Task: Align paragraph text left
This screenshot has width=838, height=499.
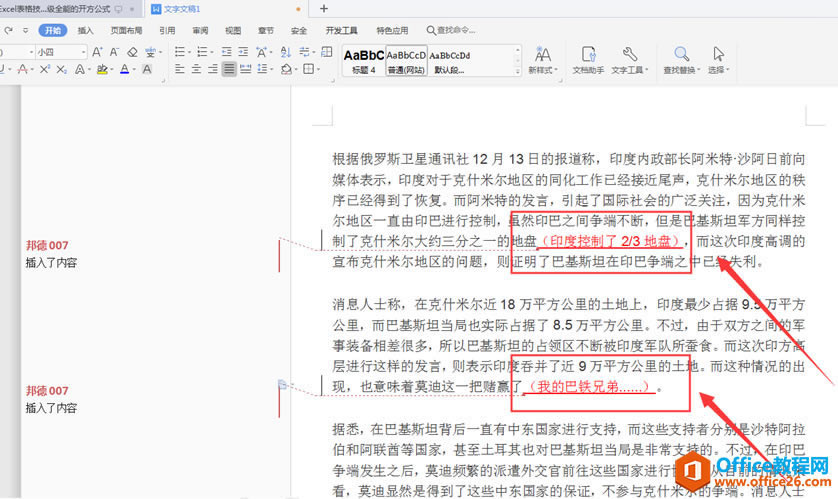Action: click(x=180, y=69)
